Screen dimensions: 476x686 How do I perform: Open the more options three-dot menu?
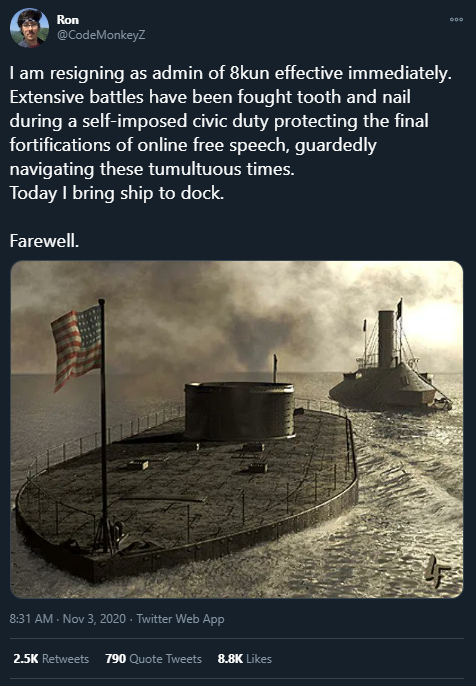(456, 19)
